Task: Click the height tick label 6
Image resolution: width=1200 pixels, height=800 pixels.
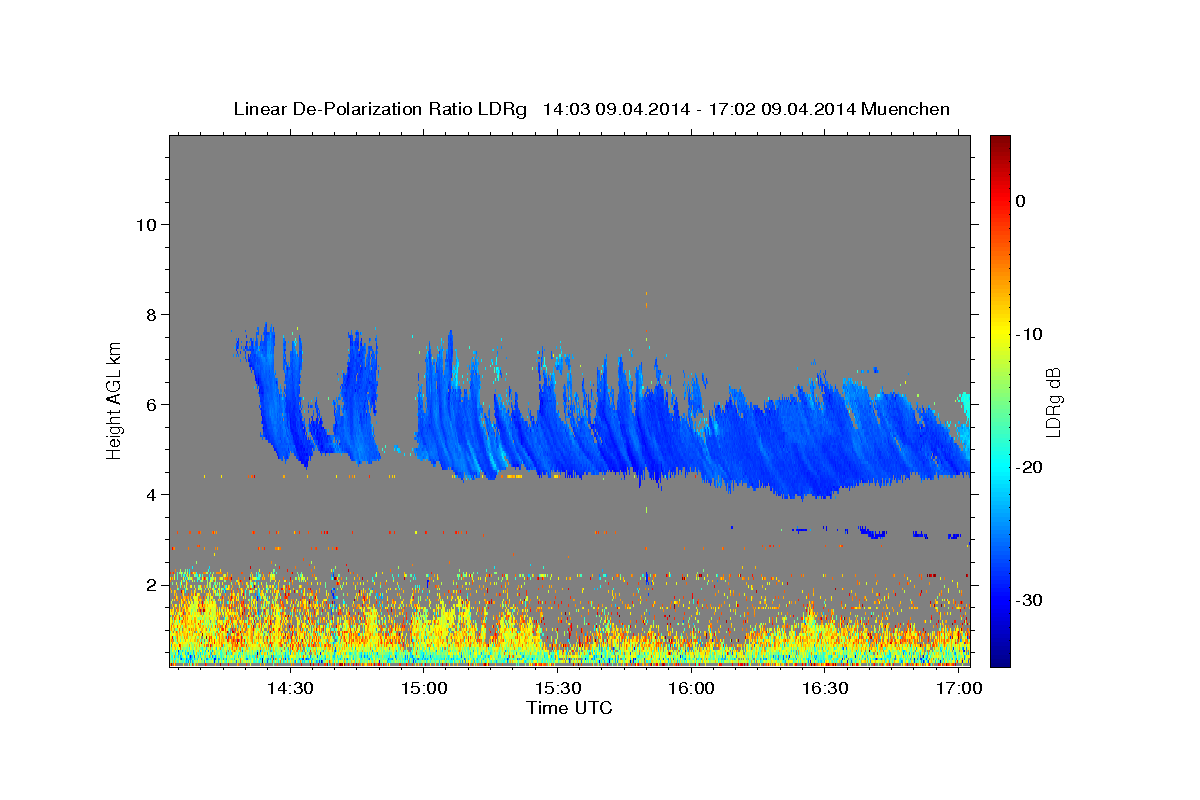Action: point(151,405)
